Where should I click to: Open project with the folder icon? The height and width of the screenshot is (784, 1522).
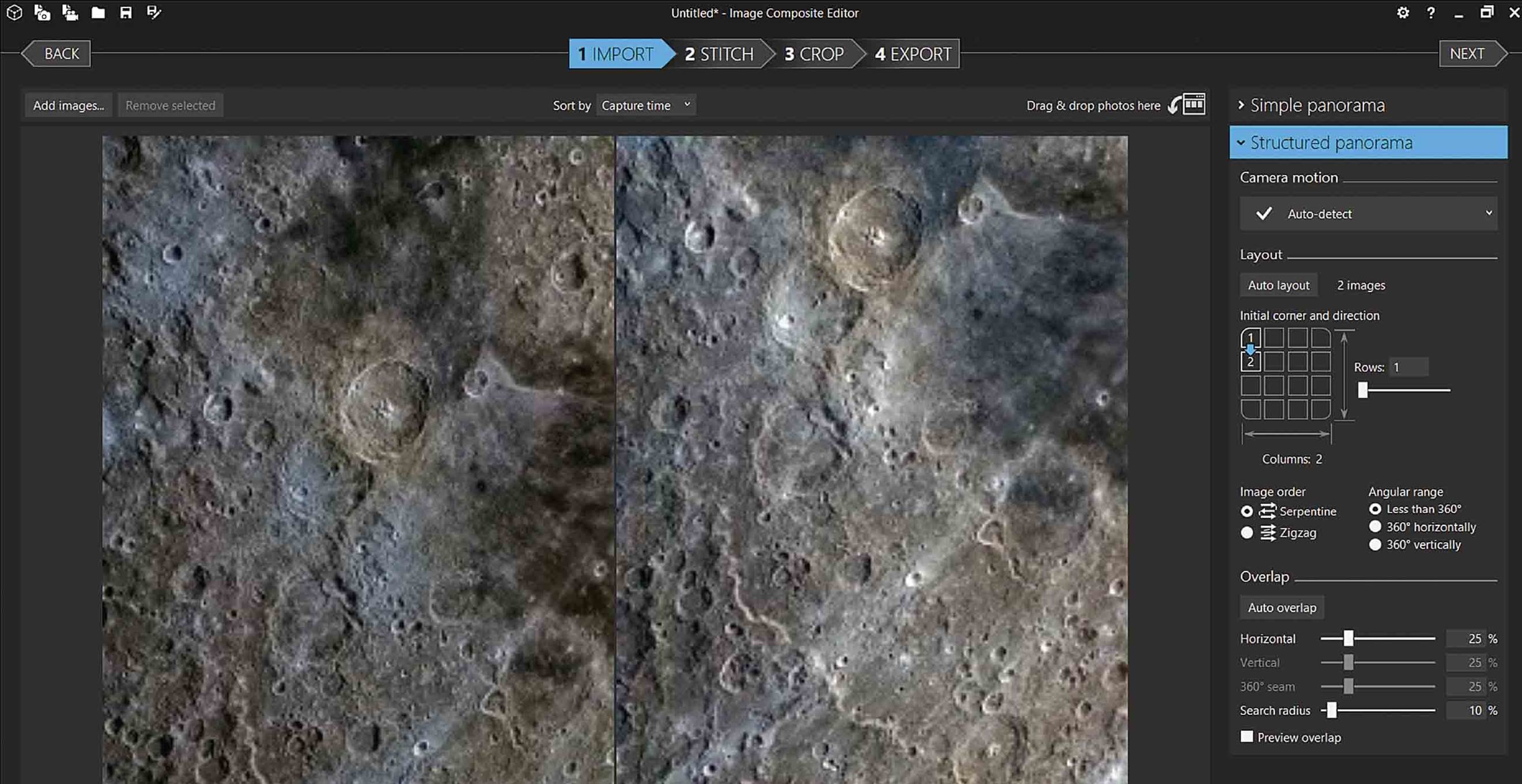point(98,13)
